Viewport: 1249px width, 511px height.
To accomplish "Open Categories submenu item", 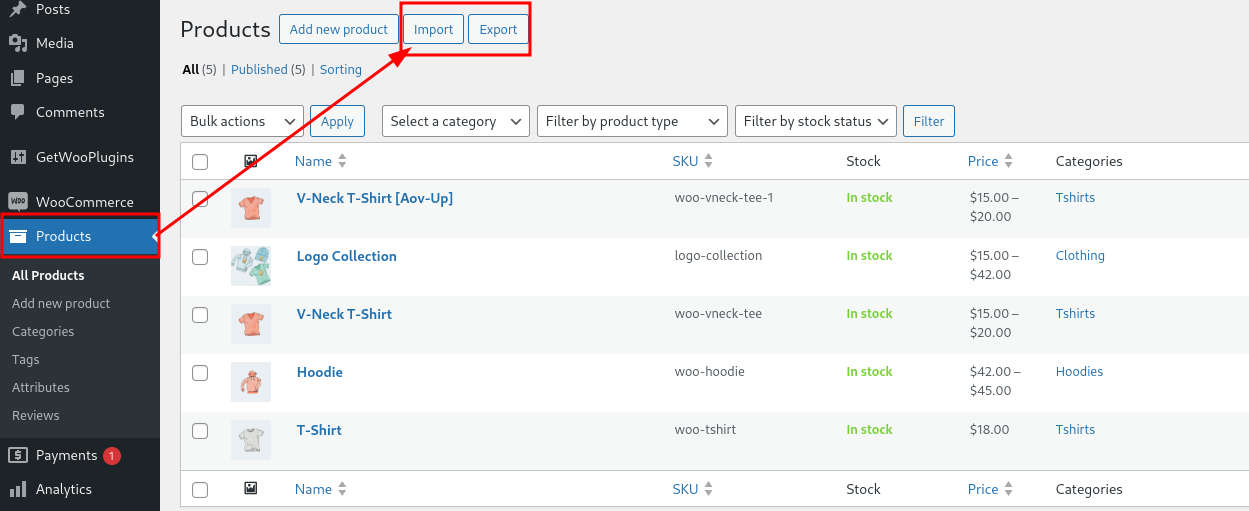I will coord(43,331).
